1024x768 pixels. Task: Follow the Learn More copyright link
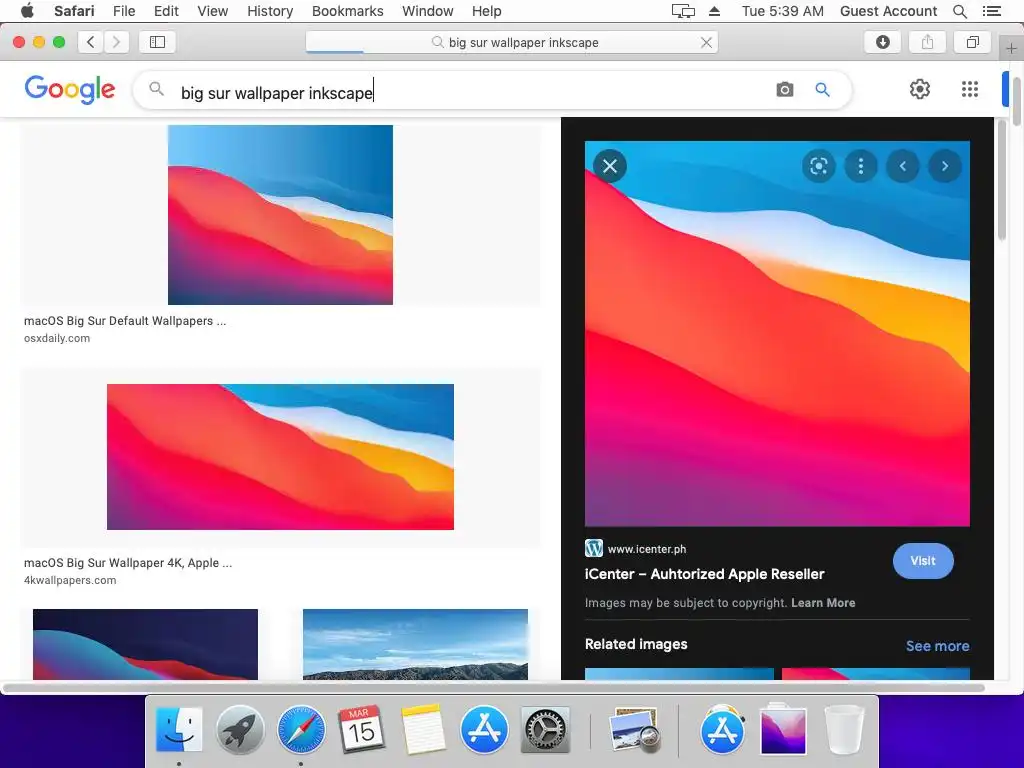pos(823,603)
